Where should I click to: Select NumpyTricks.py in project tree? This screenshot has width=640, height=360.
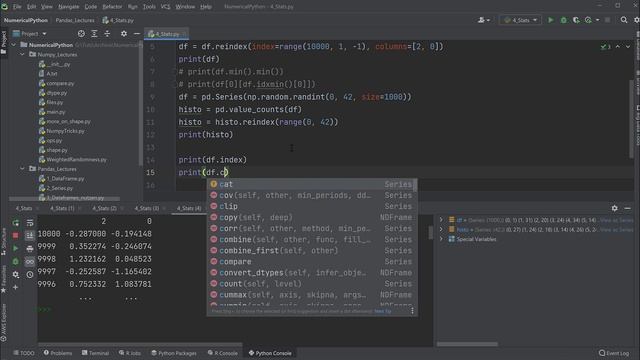pos(65,131)
